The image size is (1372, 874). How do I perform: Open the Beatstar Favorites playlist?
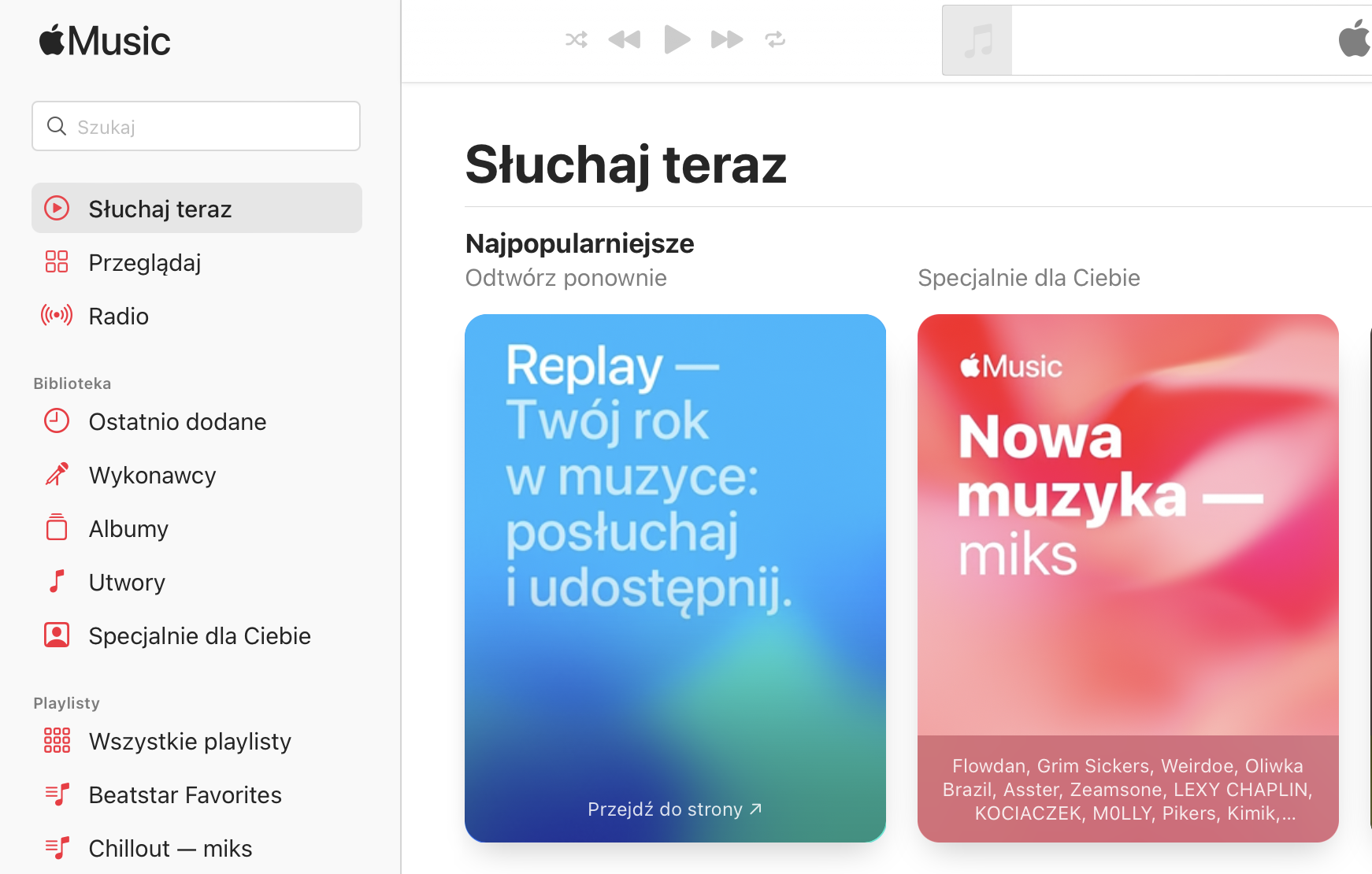coord(197,794)
